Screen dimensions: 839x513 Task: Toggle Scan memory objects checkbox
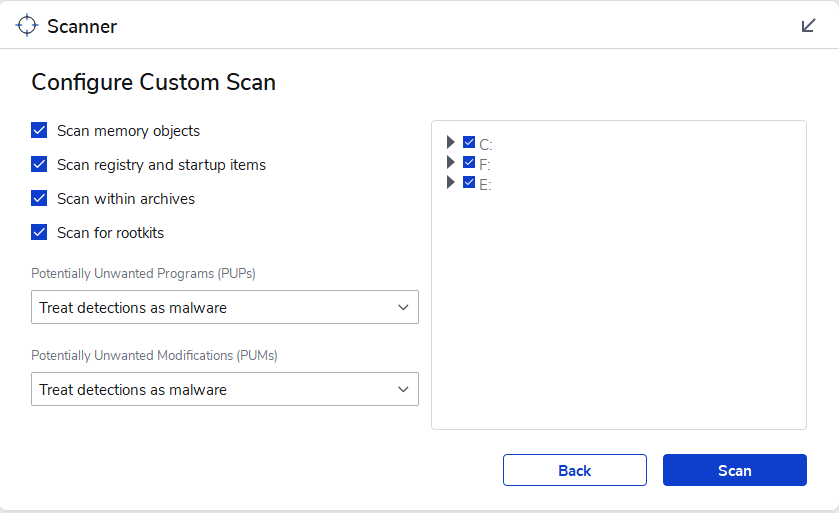[40, 131]
